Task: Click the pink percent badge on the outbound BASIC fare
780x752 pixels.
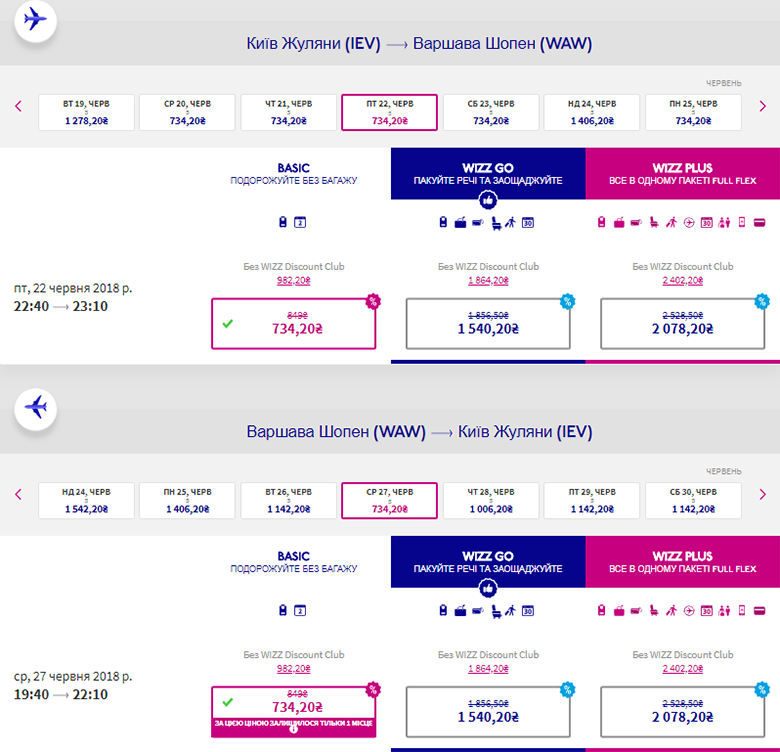Action: [373, 301]
